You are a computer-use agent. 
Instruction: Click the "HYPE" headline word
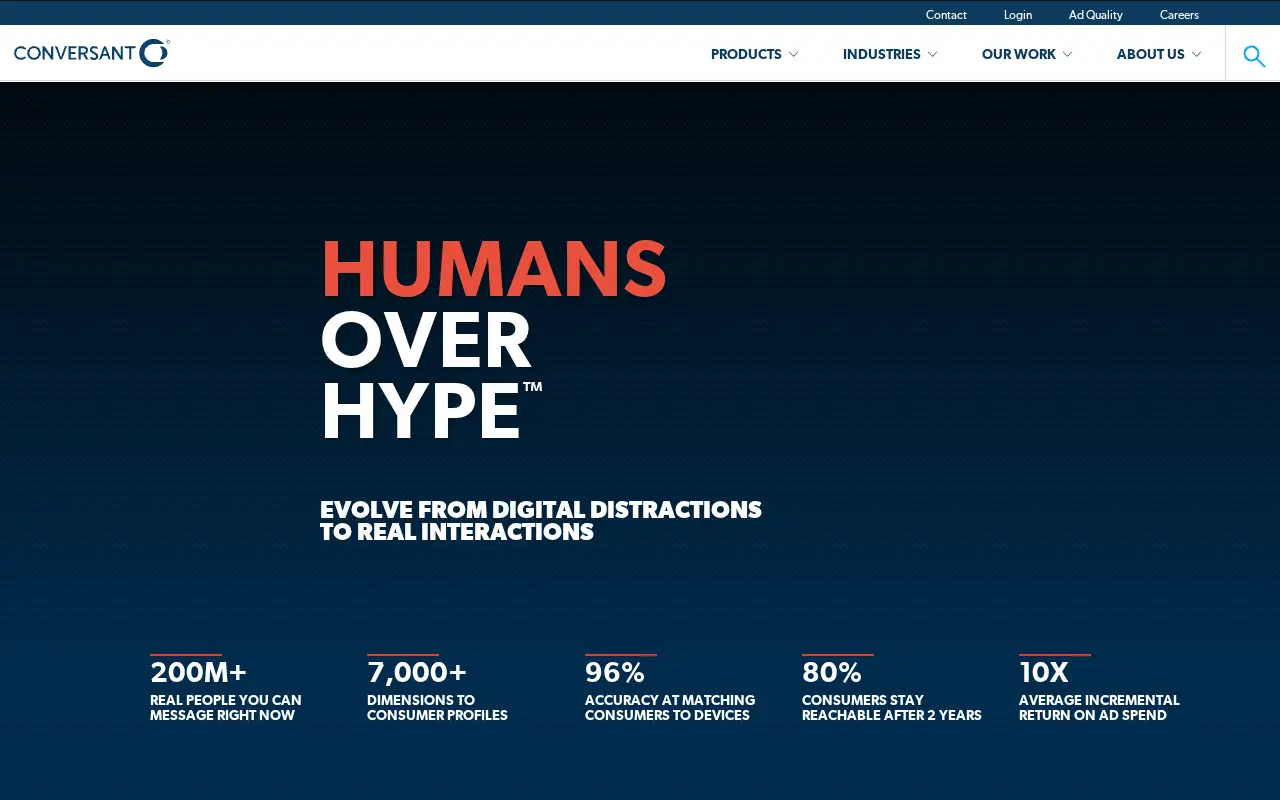click(x=421, y=411)
